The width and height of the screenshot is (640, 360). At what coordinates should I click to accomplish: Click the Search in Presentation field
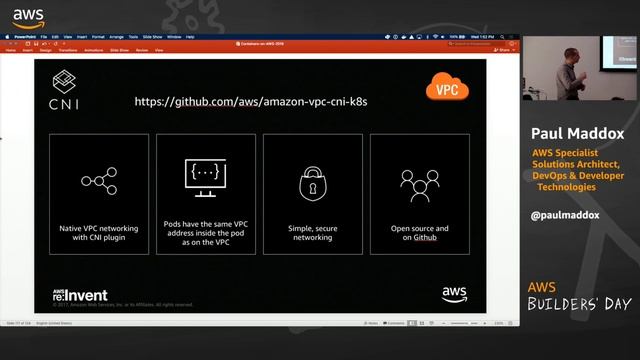coord(477,44)
